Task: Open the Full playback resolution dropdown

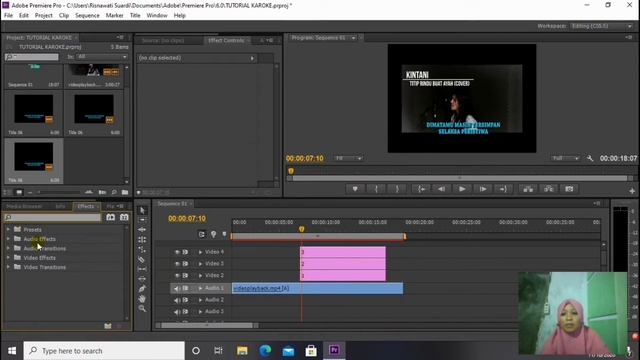Action: pyautogui.click(x=565, y=158)
